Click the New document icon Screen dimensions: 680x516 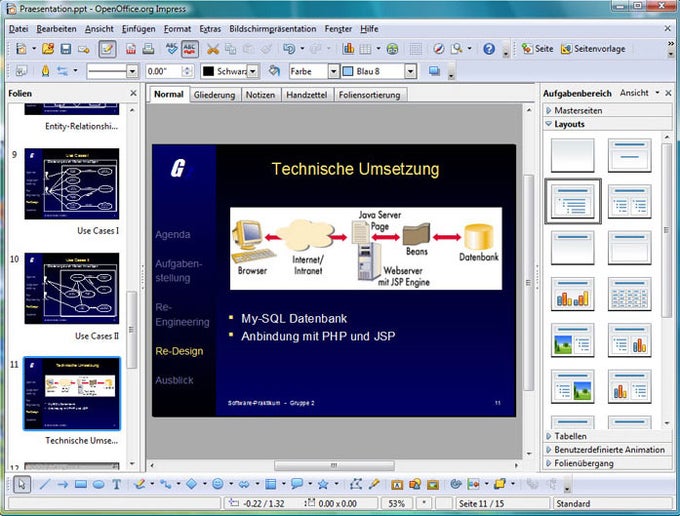point(21,49)
